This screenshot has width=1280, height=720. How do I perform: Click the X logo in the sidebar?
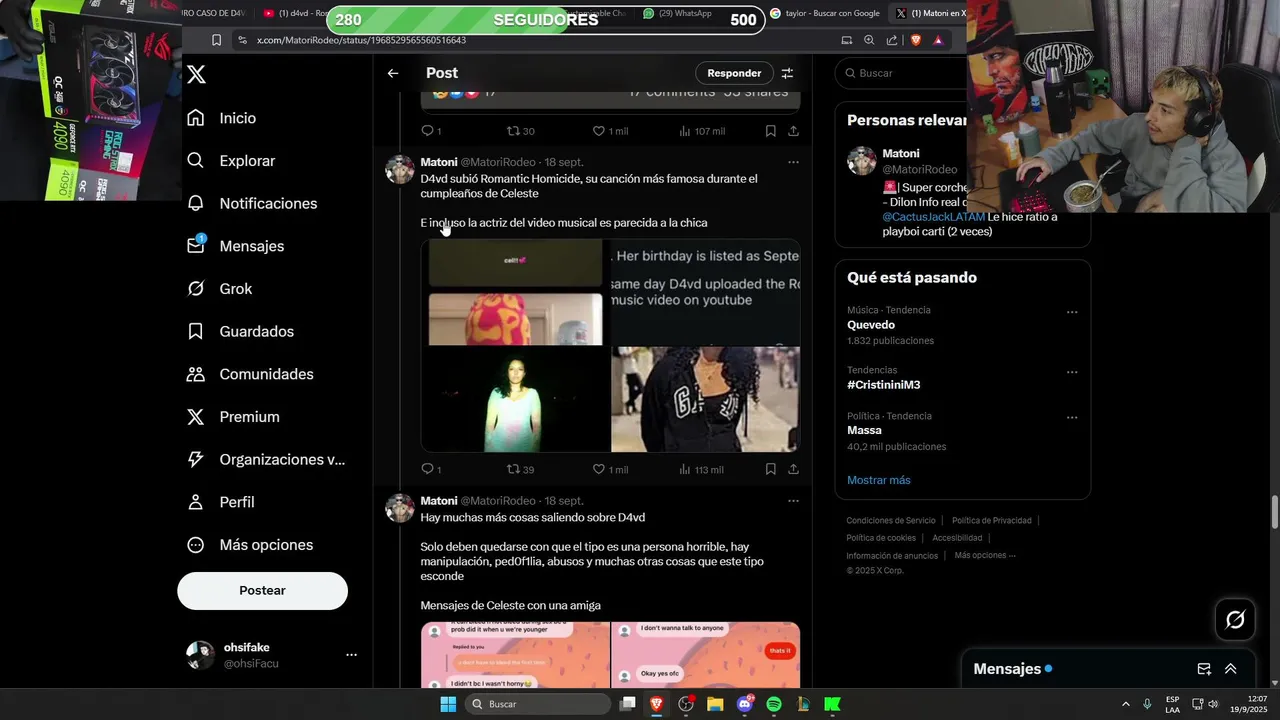tap(197, 74)
